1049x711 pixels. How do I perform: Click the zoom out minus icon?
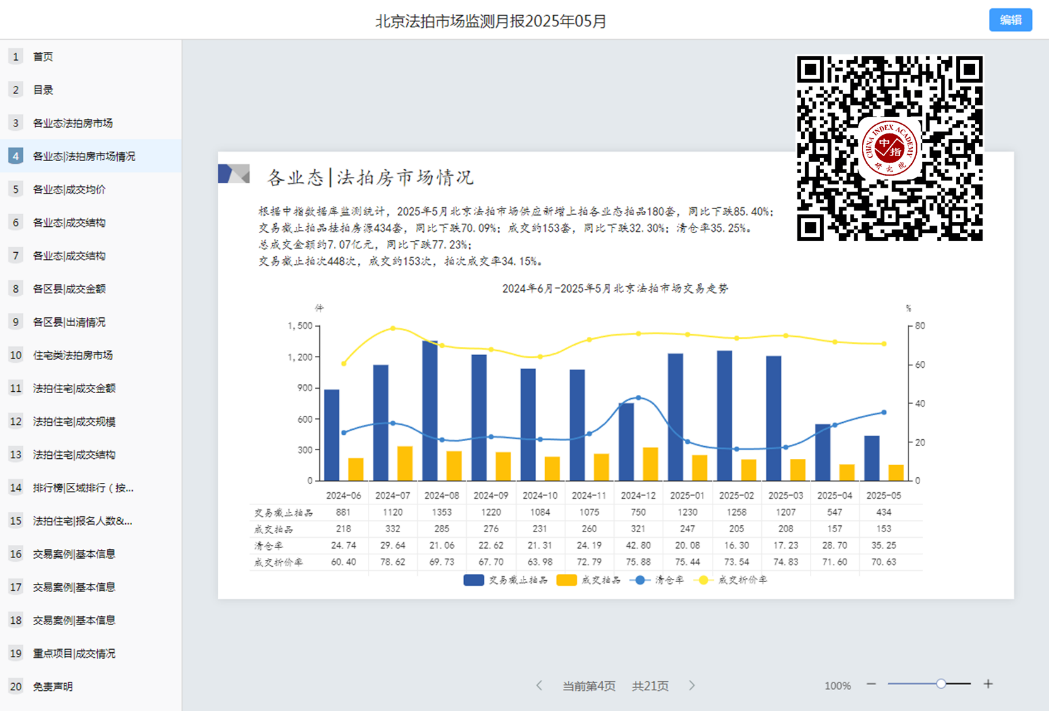(871, 684)
